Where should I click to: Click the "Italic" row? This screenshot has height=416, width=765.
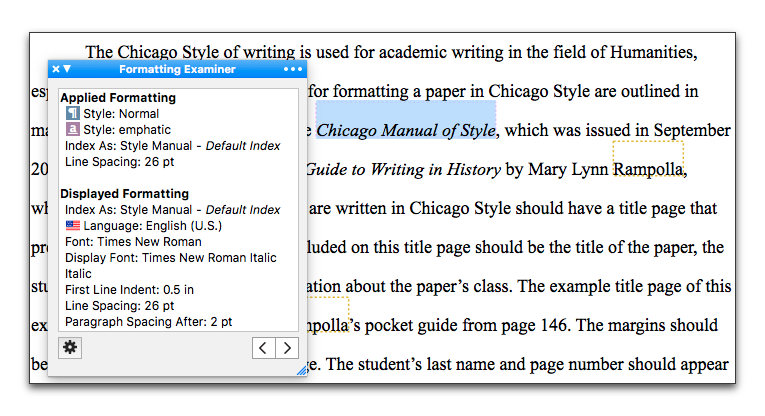[78, 274]
